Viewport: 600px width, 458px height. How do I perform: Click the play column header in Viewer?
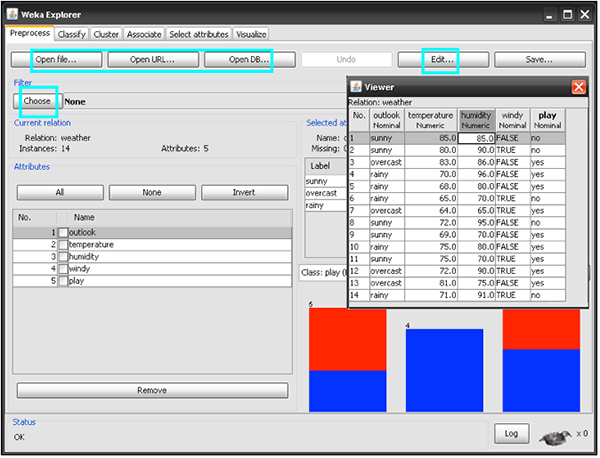point(547,120)
